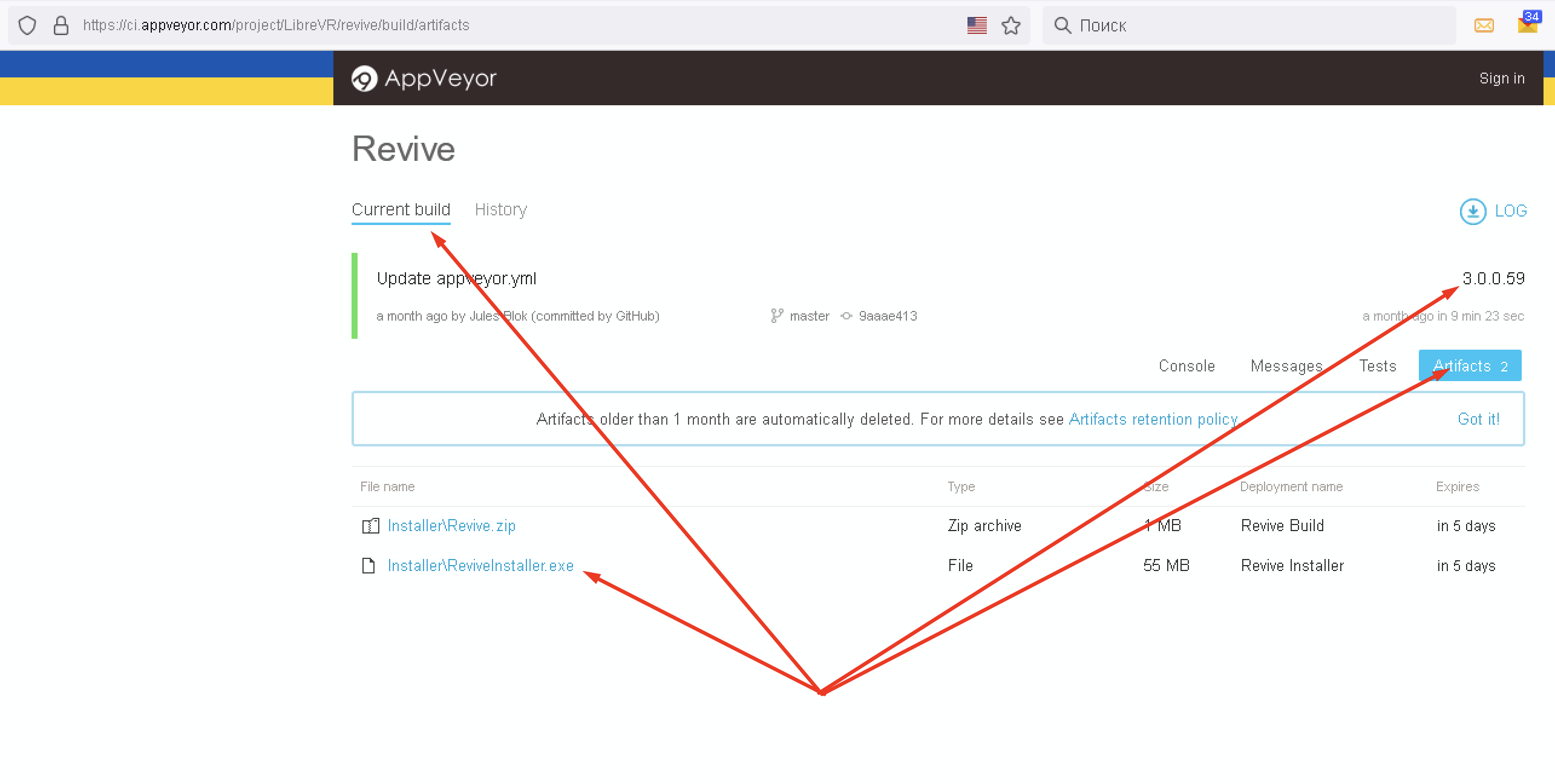Viewport: 1555px width, 784px height.
Task: Click the commit hash 9aaae413
Action: [x=888, y=316]
